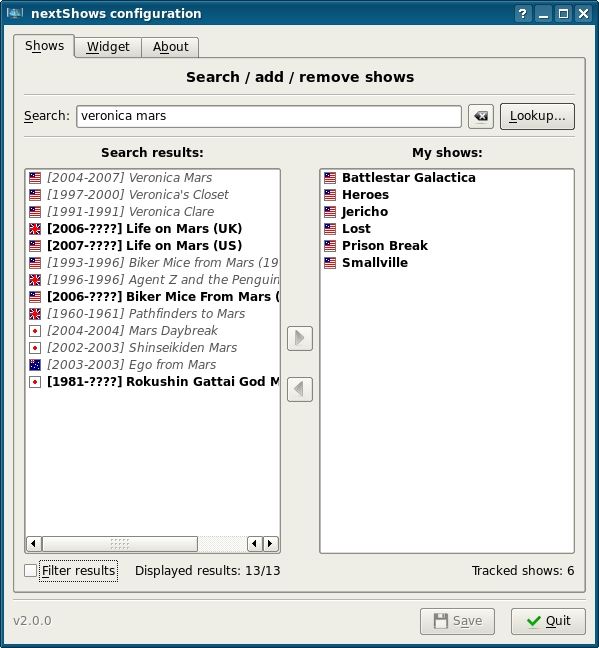This screenshot has width=599, height=648.
Task: Click the Lookup... button
Action: pyautogui.click(x=537, y=116)
